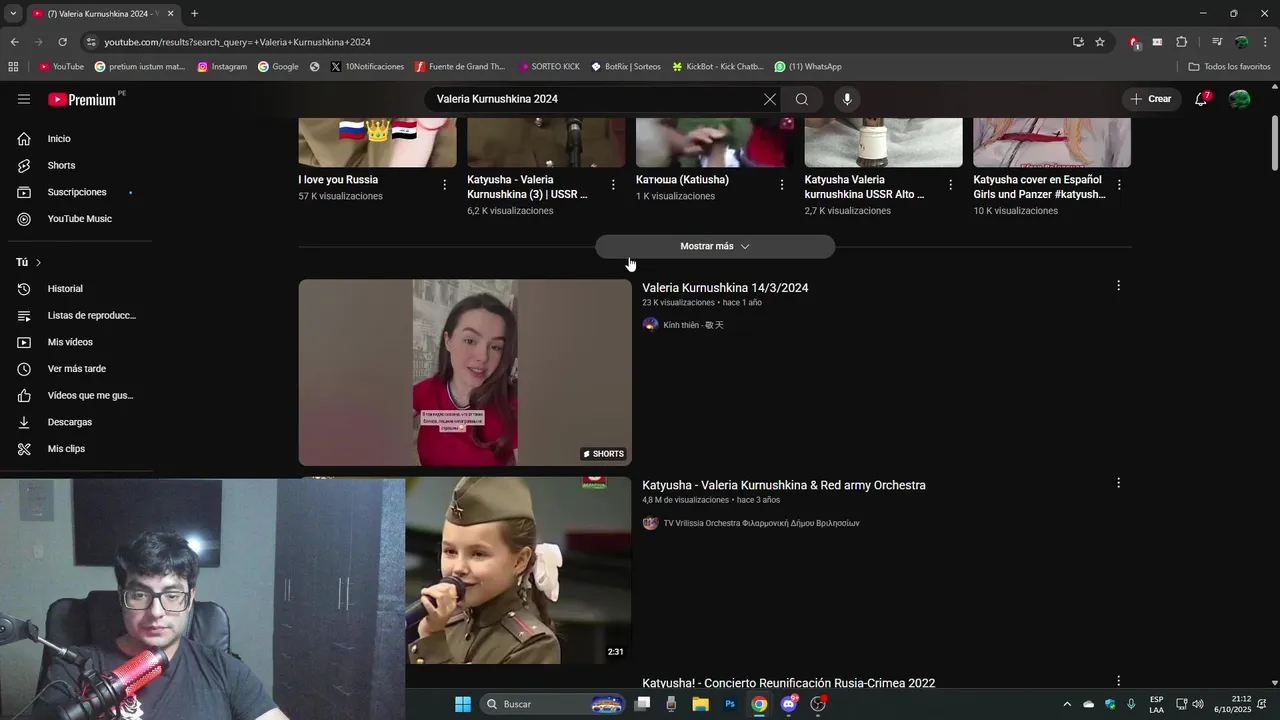Open Katyusha - Valeria Kurnushkina & Red army Orchestra title
Image resolution: width=1280 pixels, height=720 pixels.
tap(783, 485)
